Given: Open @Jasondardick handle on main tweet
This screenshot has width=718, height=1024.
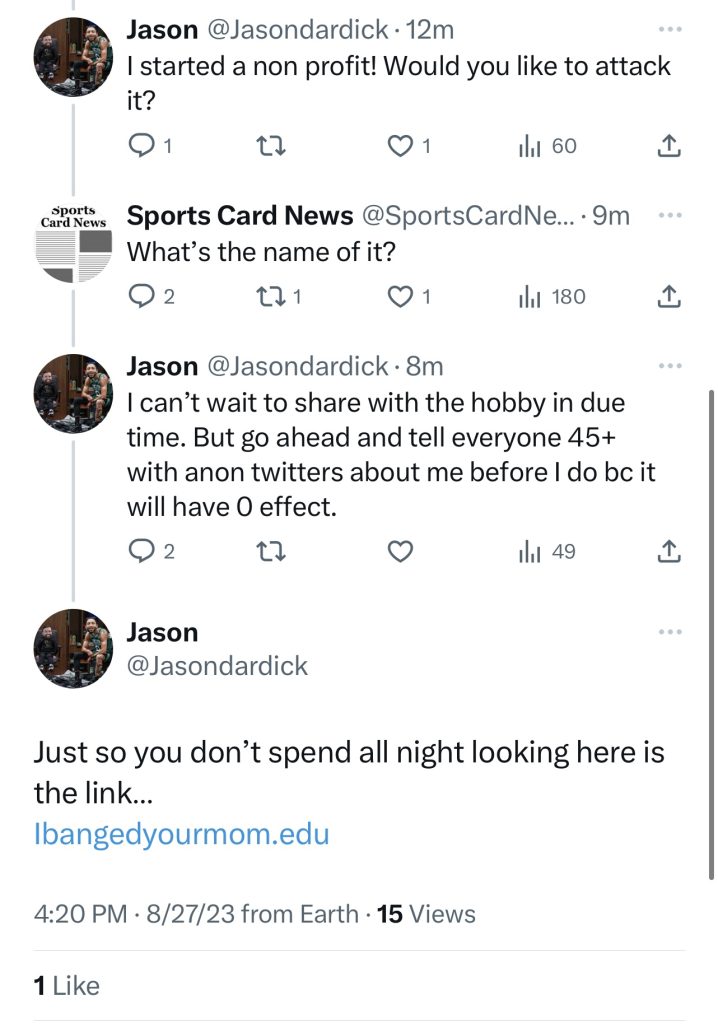Looking at the screenshot, I should pyautogui.click(x=217, y=666).
